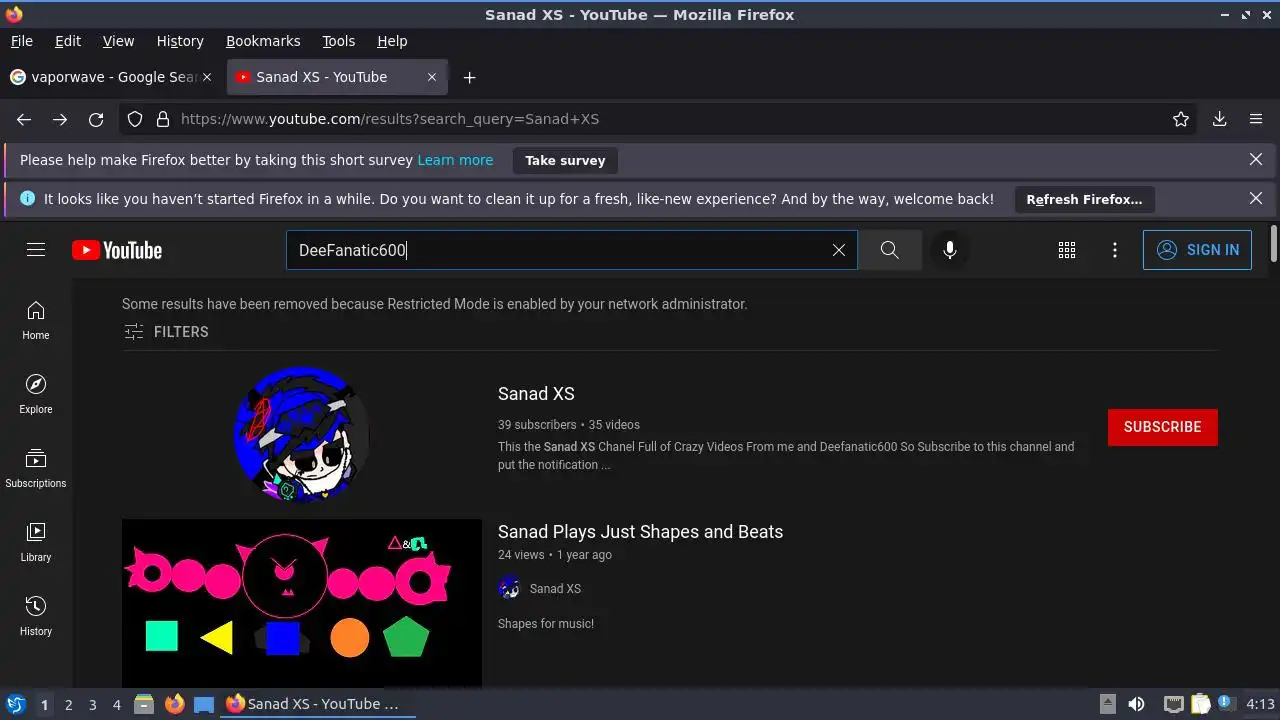Open the FILTERS options
Image resolution: width=1280 pixels, height=720 pixels.
click(166, 332)
